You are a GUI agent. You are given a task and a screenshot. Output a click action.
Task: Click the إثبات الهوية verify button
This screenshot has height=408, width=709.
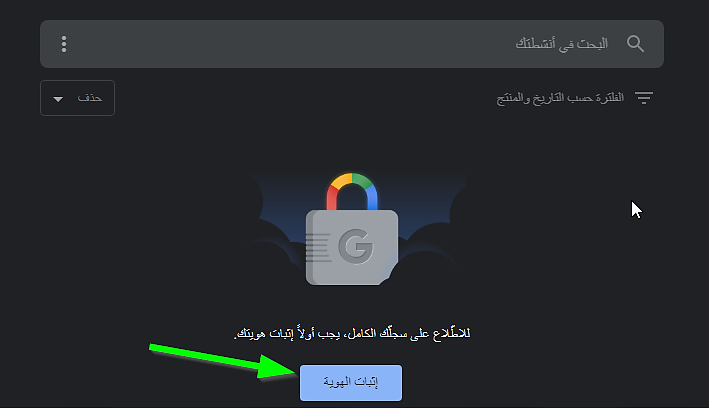(351, 383)
